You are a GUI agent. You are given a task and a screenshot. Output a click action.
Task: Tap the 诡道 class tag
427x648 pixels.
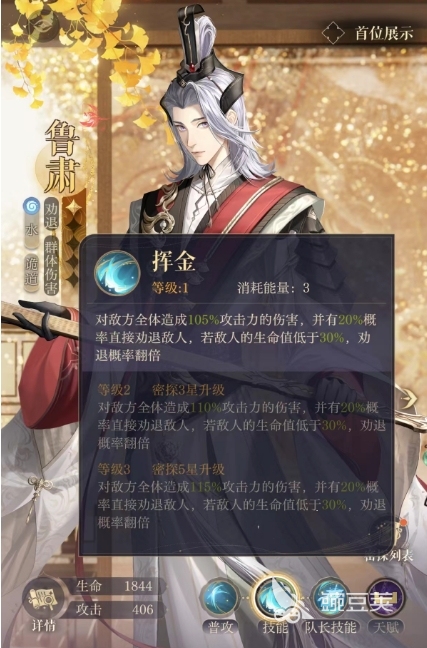[32, 272]
